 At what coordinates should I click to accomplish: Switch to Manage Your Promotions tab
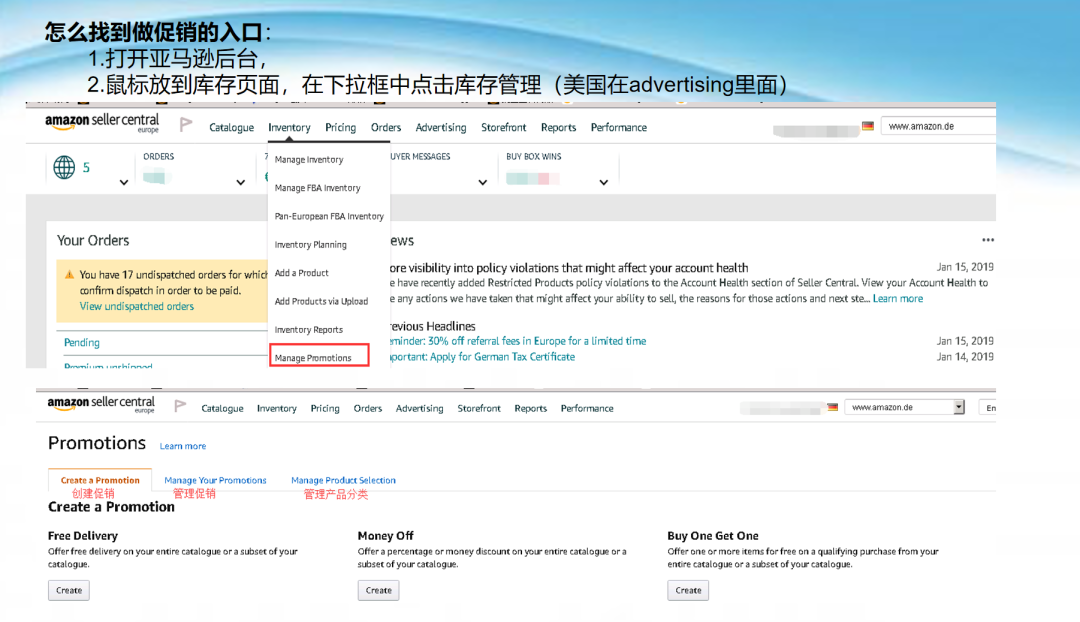click(x=215, y=480)
